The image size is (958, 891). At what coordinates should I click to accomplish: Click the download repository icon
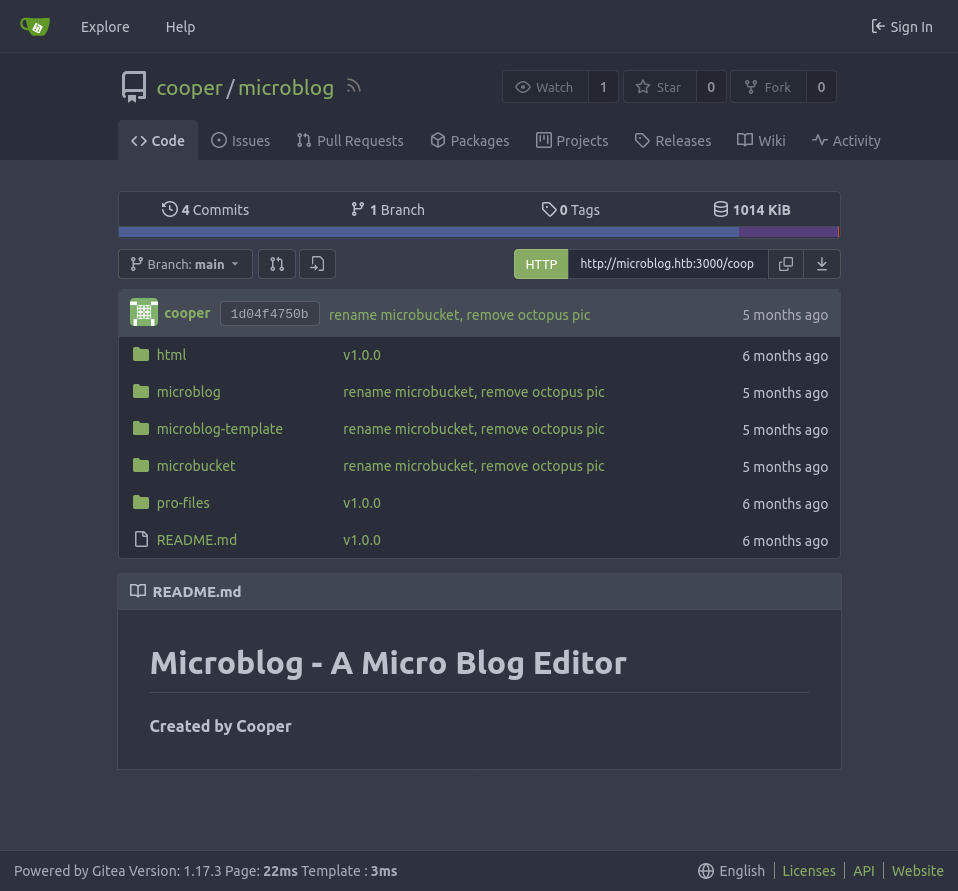[822, 264]
